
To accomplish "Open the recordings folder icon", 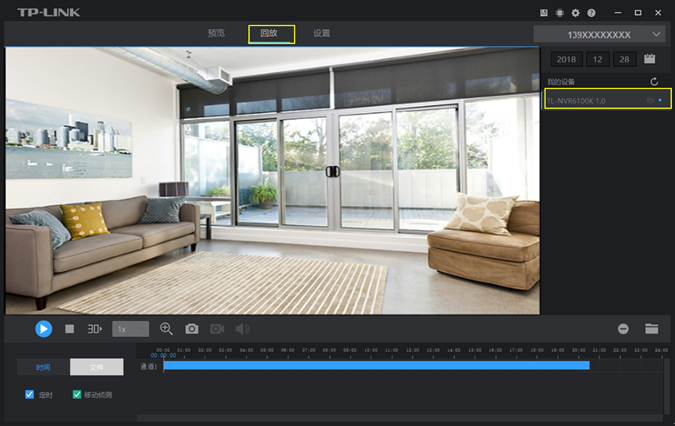I will click(x=651, y=329).
